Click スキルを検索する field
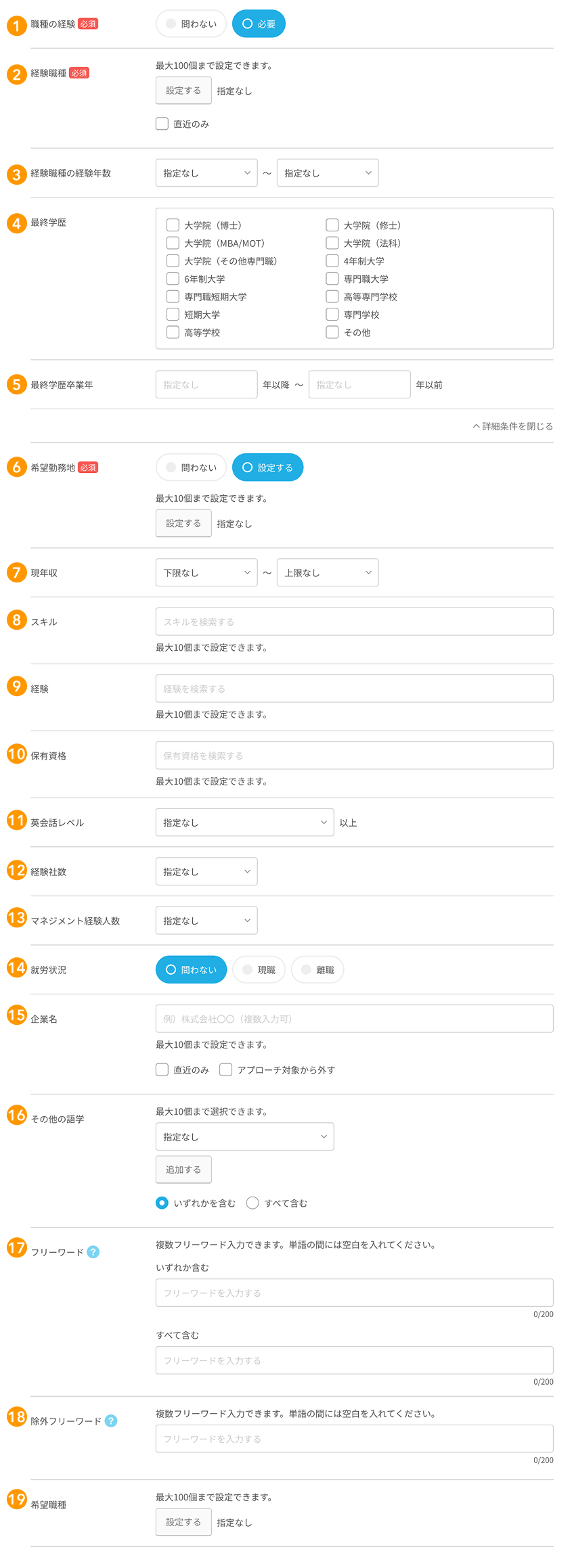574x1568 pixels. (355, 622)
